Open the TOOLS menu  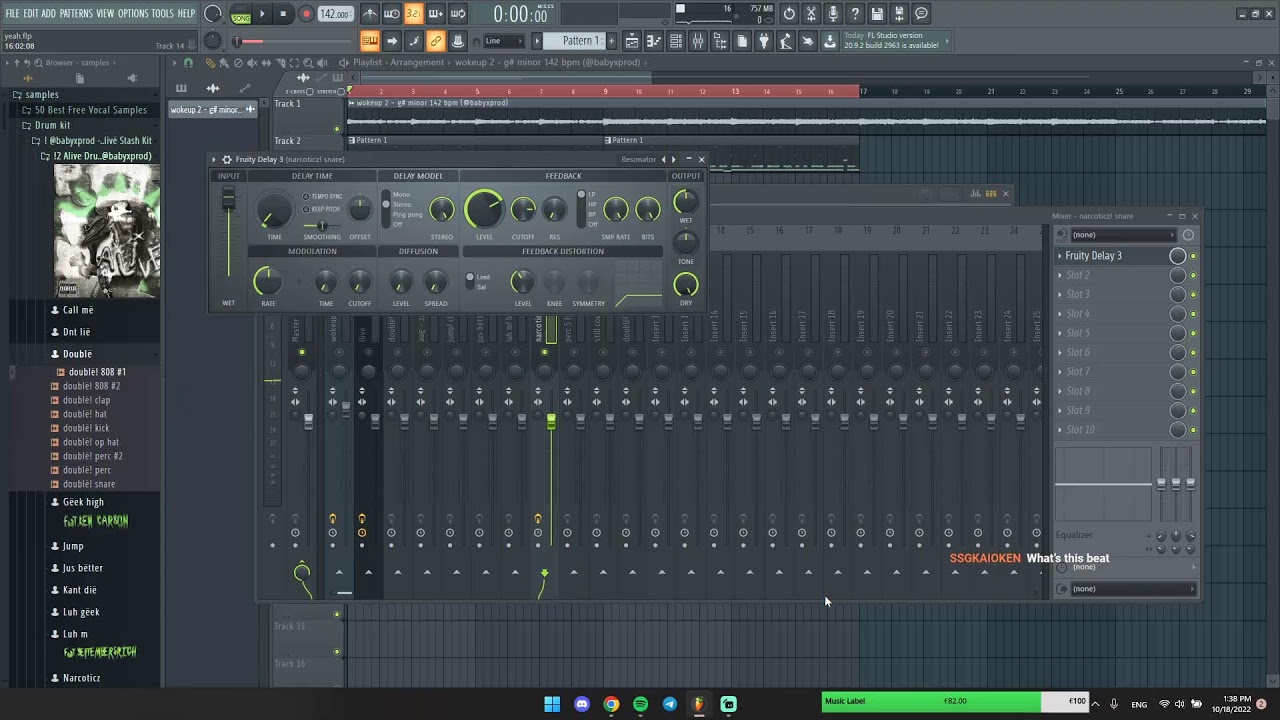163,13
